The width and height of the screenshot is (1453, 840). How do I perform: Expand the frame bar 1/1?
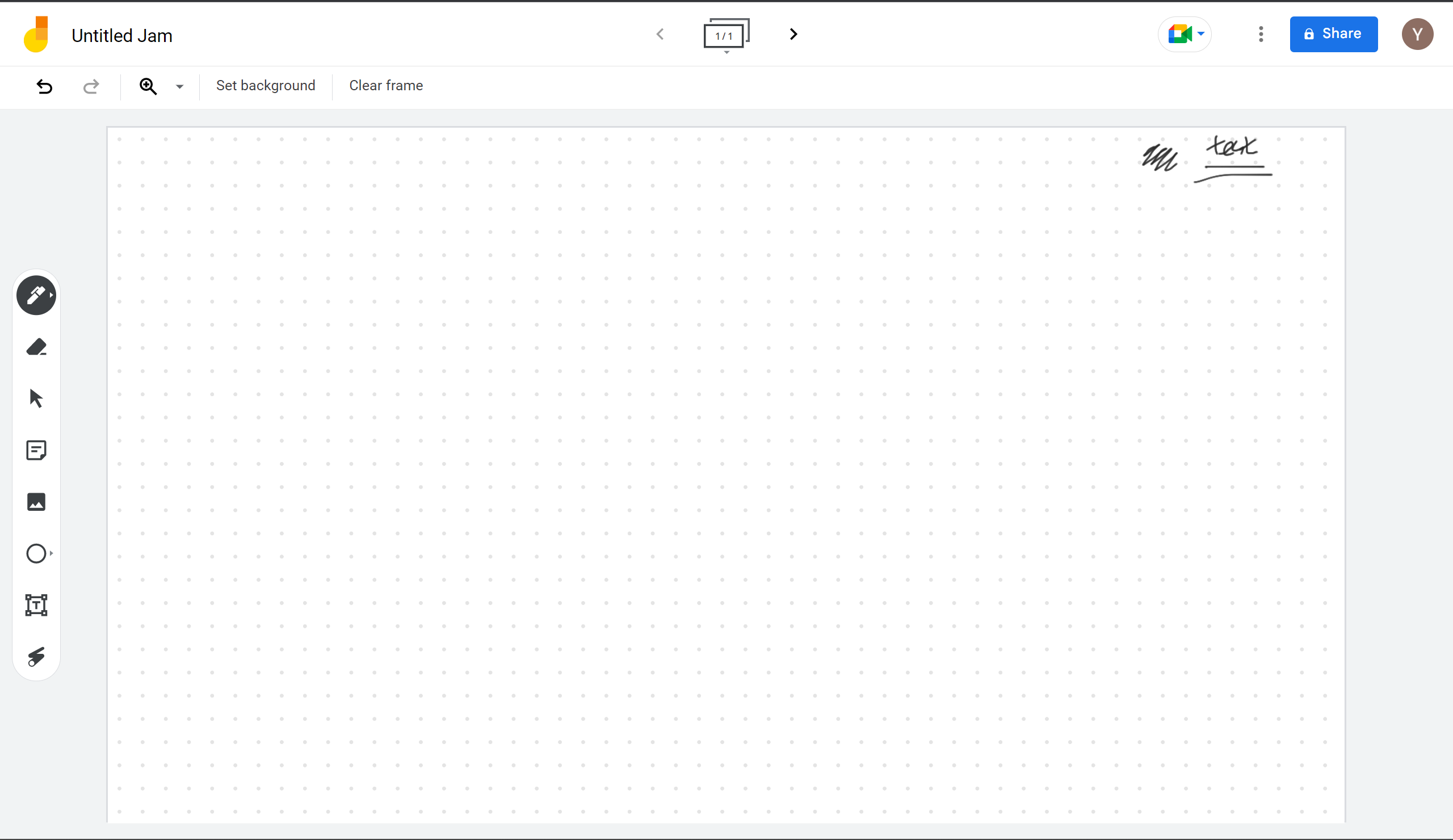pos(725,35)
